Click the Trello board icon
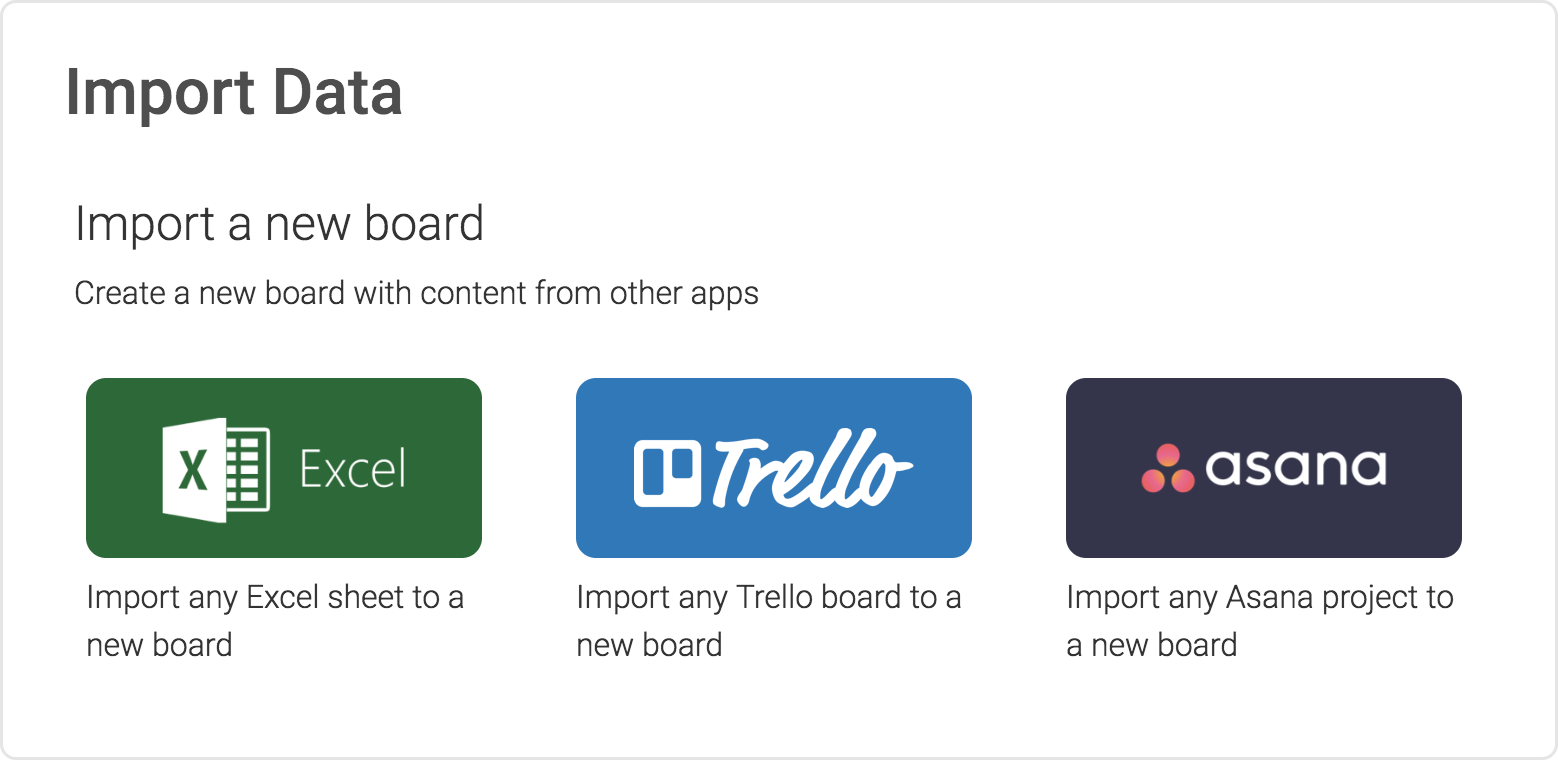 pyautogui.click(x=669, y=472)
